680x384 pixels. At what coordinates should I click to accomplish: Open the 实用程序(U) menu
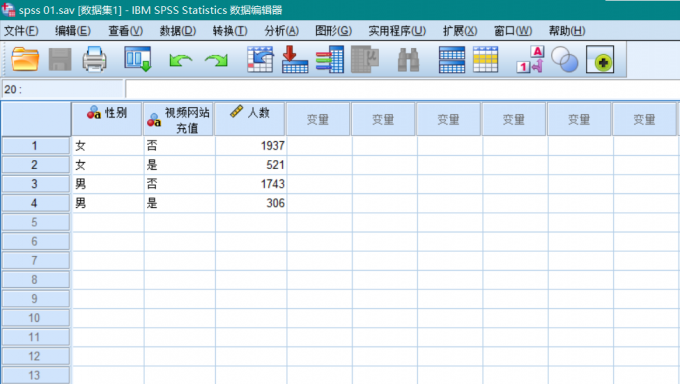(x=397, y=31)
